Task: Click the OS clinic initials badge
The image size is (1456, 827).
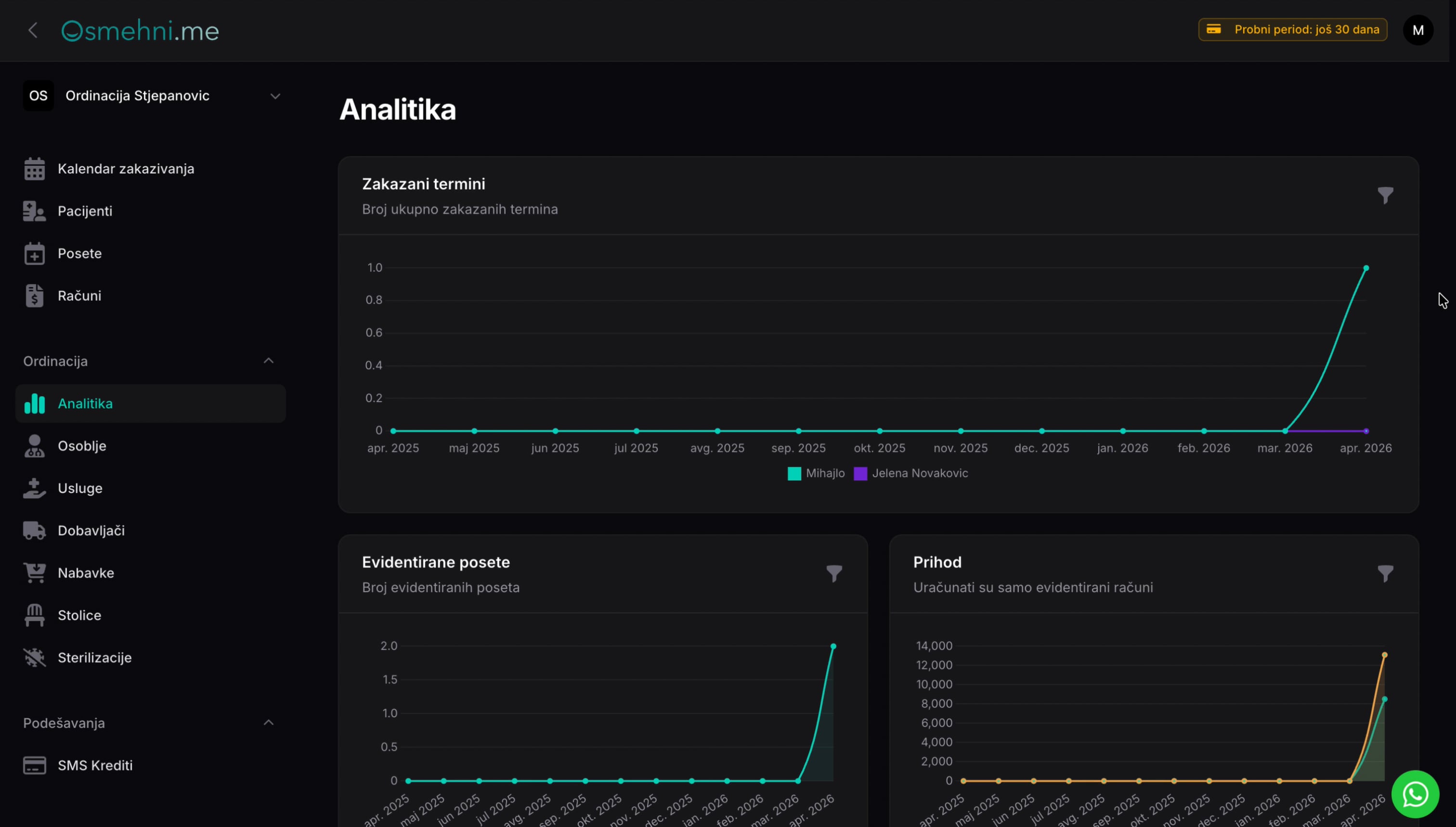Action: pyautogui.click(x=38, y=95)
